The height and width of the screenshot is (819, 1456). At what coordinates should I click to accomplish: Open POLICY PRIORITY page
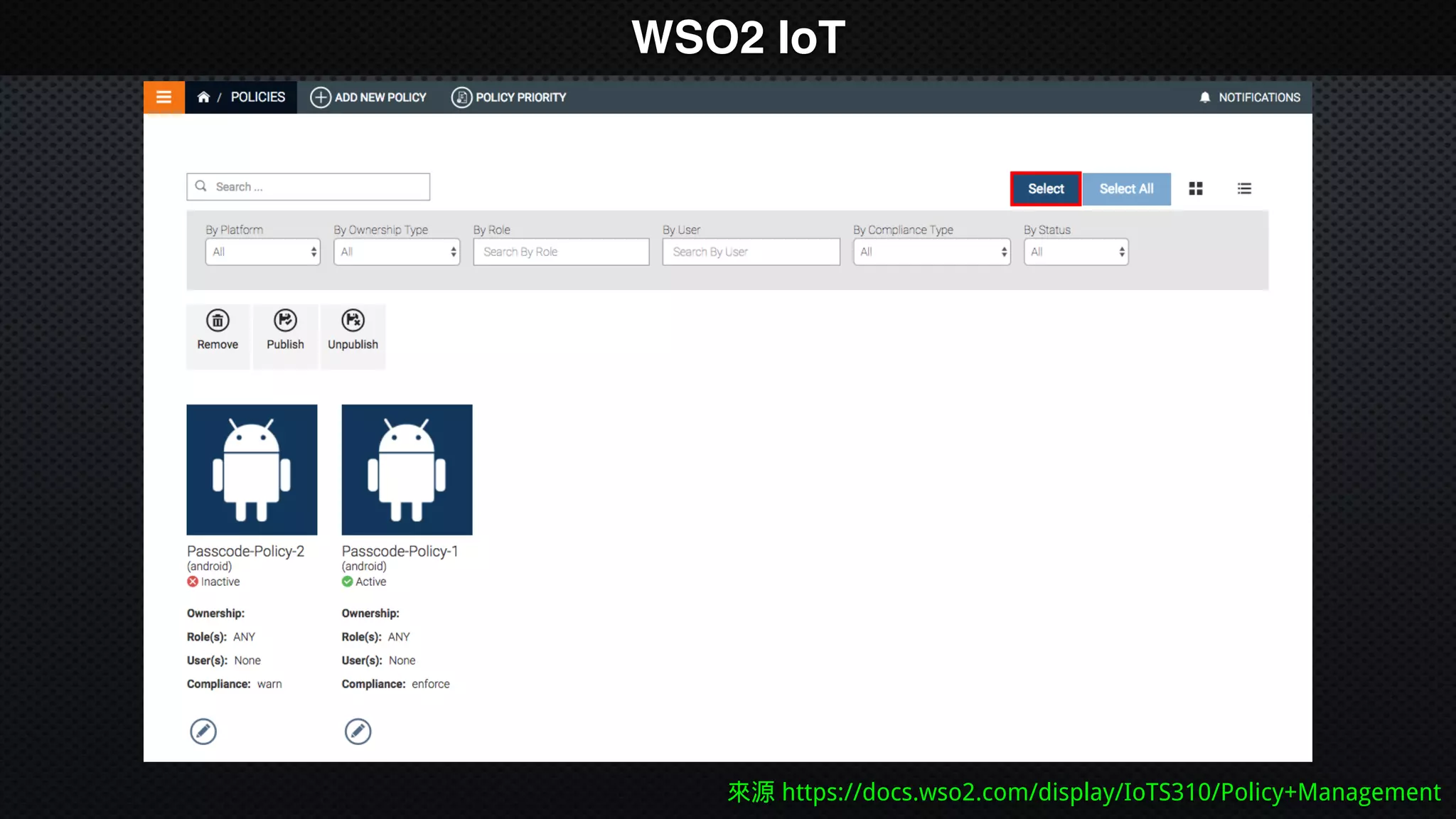tap(508, 97)
